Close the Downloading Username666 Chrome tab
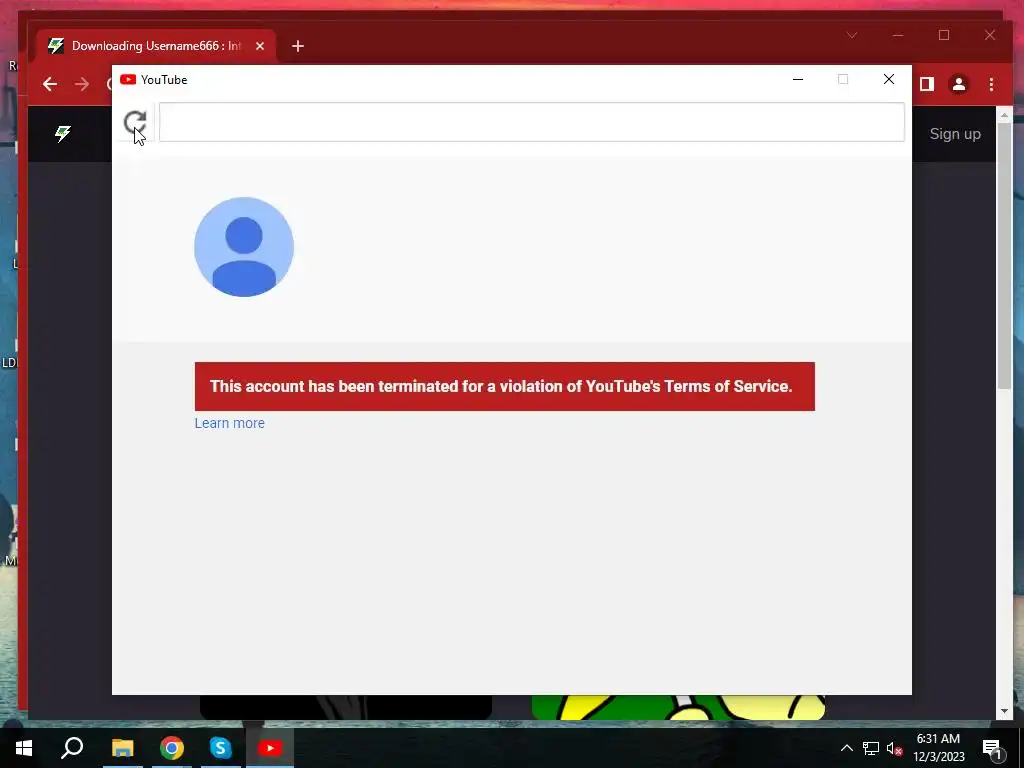Screen dimensions: 1024x768 260,46
